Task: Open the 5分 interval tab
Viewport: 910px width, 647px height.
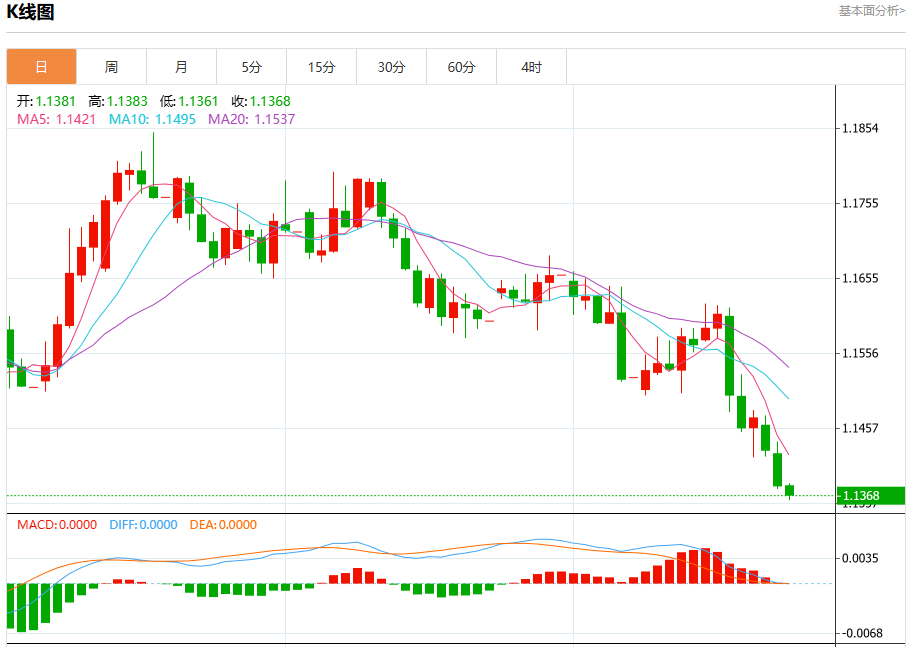Action: (x=251, y=67)
